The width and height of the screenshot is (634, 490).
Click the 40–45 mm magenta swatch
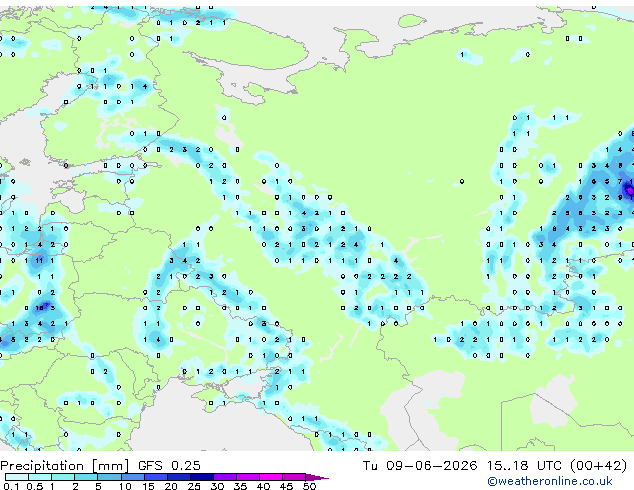(x=271, y=477)
